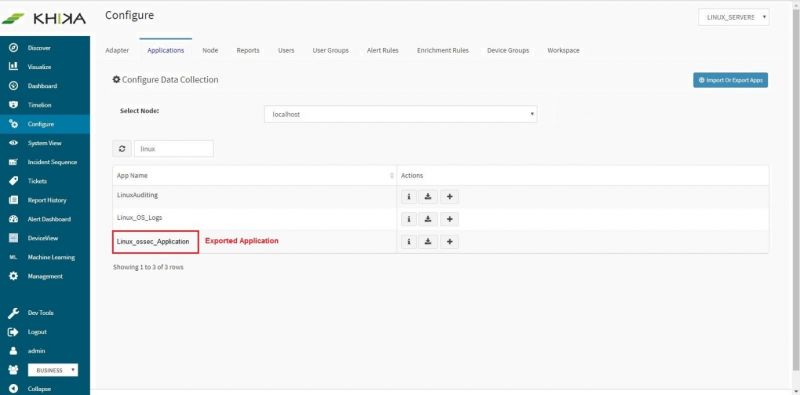Image resolution: width=800 pixels, height=395 pixels.
Task: Select the Applications tab
Action: pyautogui.click(x=165, y=51)
